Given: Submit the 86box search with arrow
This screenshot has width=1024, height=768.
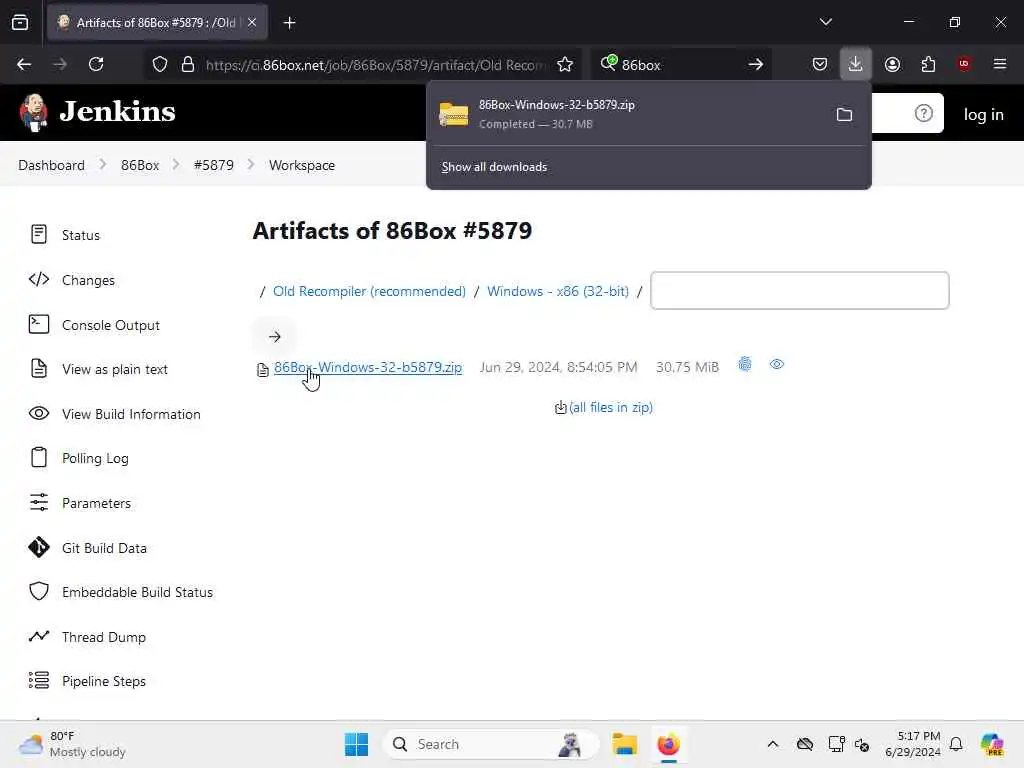Looking at the screenshot, I should pyautogui.click(x=756, y=64).
